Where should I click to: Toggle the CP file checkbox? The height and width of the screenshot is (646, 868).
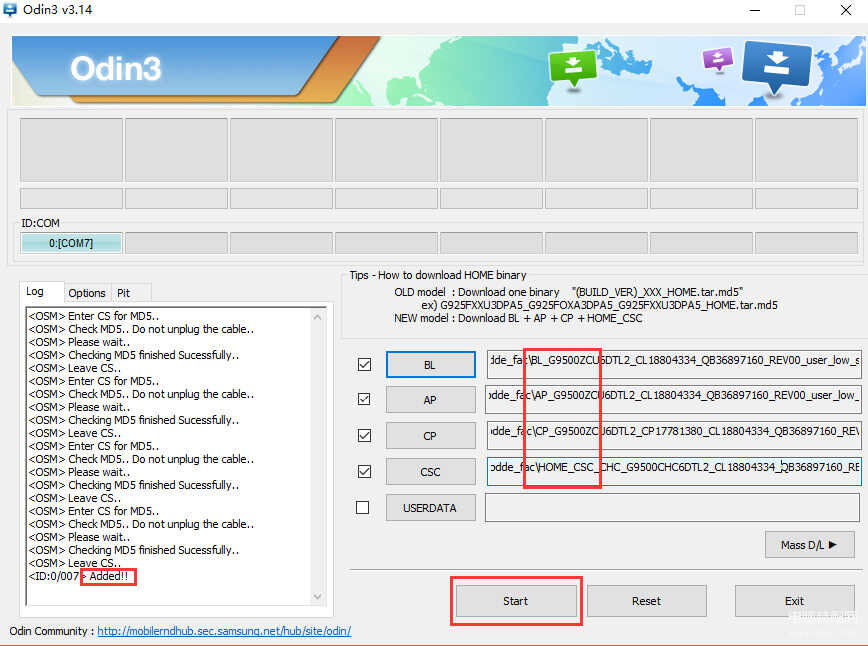364,436
